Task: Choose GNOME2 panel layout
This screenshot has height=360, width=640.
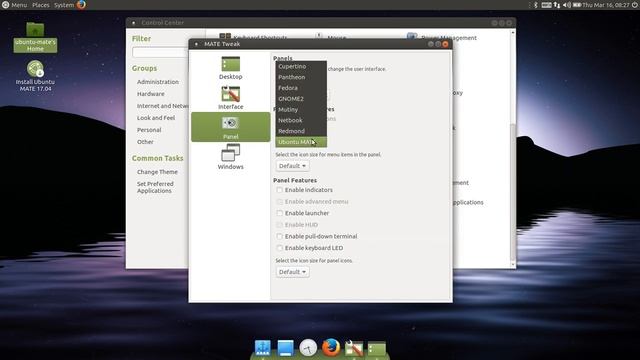Action: point(301,99)
